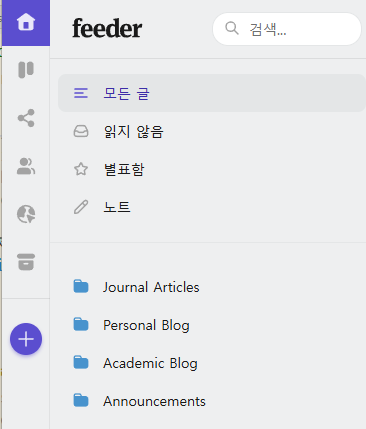366x429 pixels.
Task: Click the purple plus add button
Action: (x=26, y=339)
